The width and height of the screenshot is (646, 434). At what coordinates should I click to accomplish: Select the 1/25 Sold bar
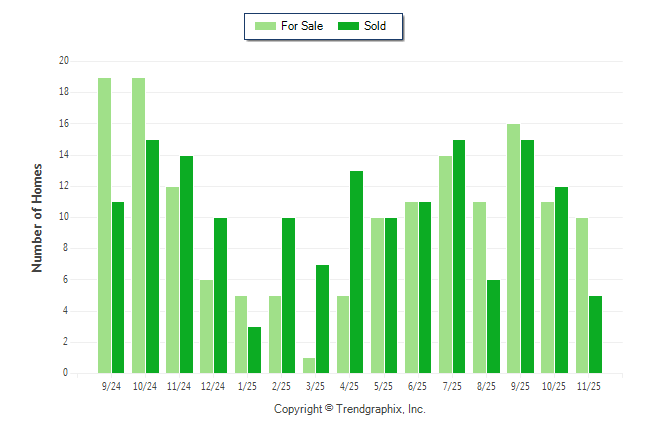pyautogui.click(x=254, y=349)
